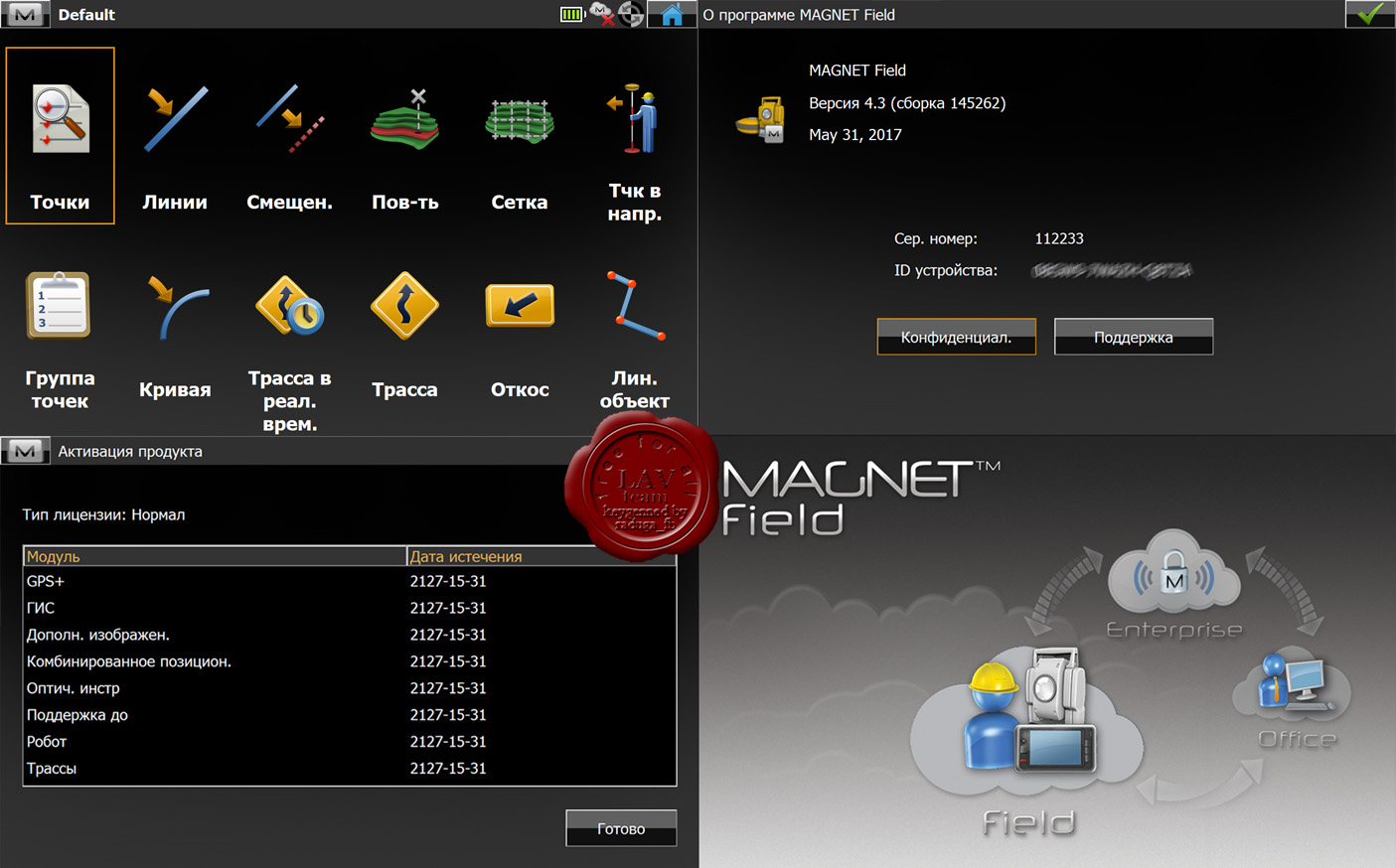Select the Робот module row
The height and width of the screenshot is (868, 1396).
tap(350, 742)
